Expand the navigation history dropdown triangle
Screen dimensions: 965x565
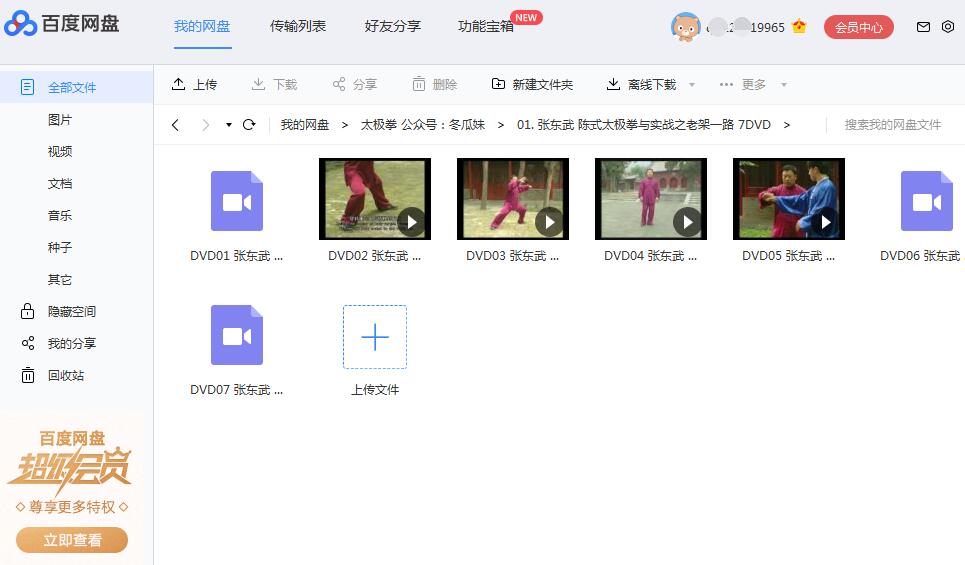click(x=229, y=125)
